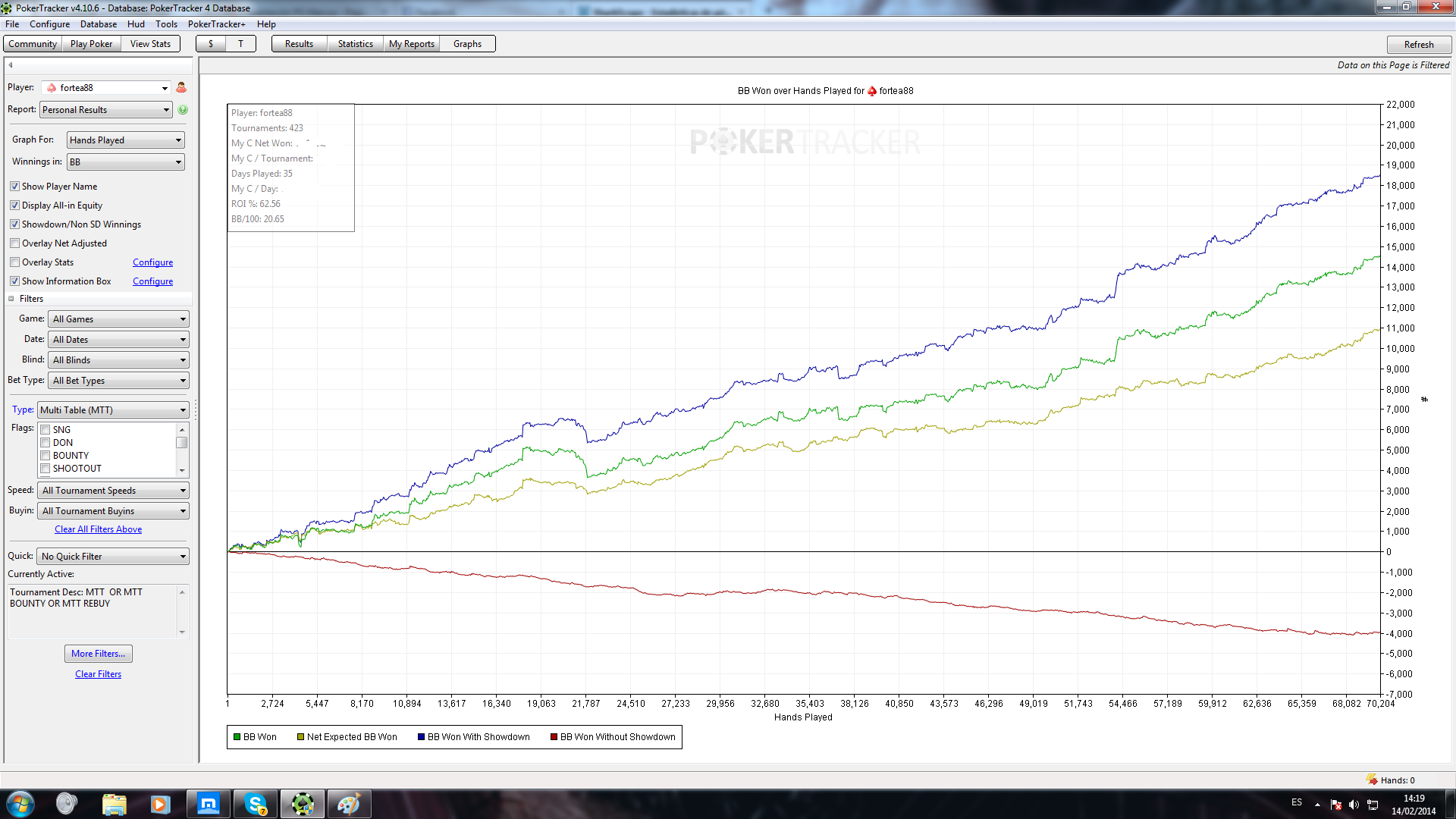Open the Configure menu

(49, 24)
